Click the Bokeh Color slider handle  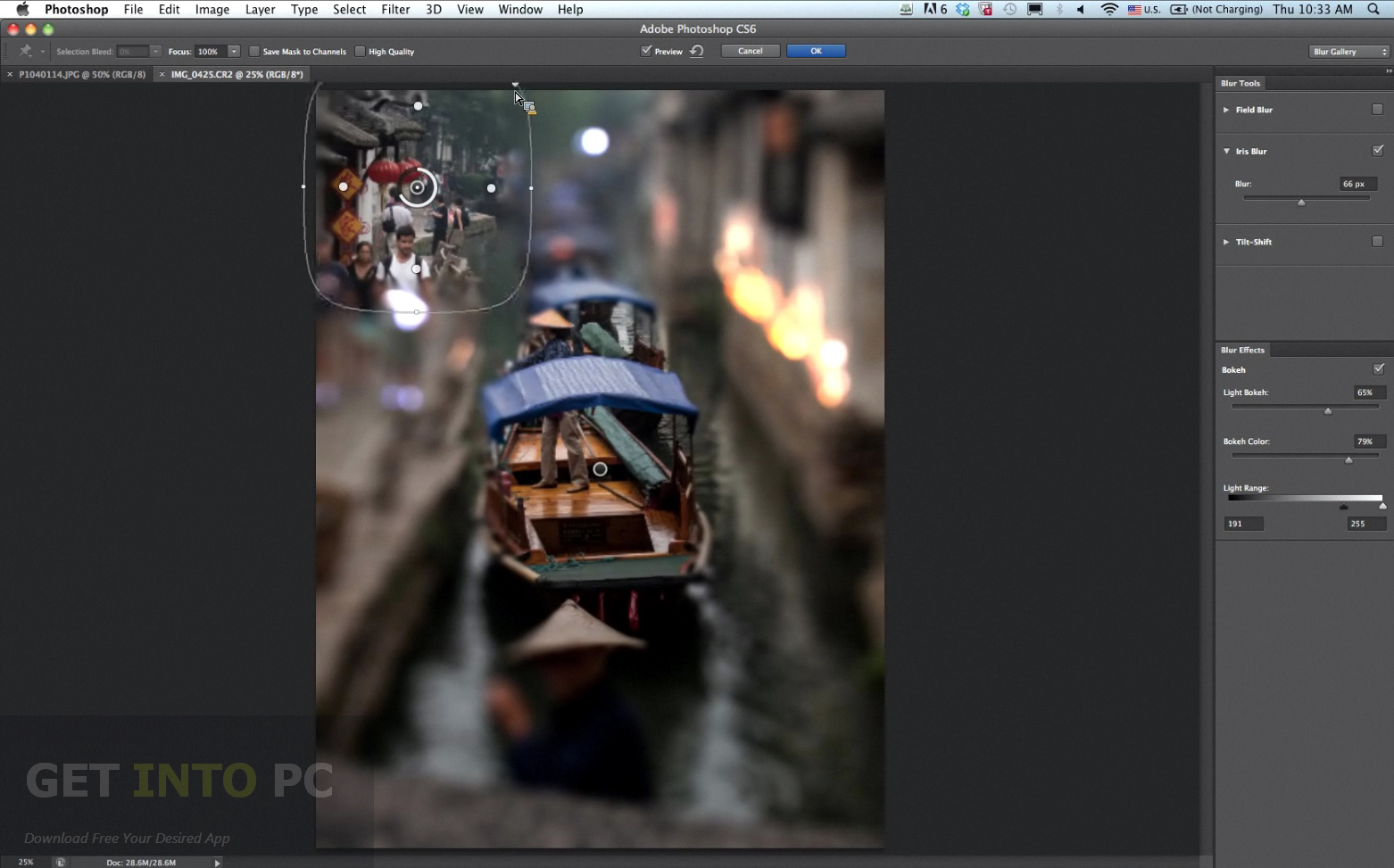(1348, 460)
